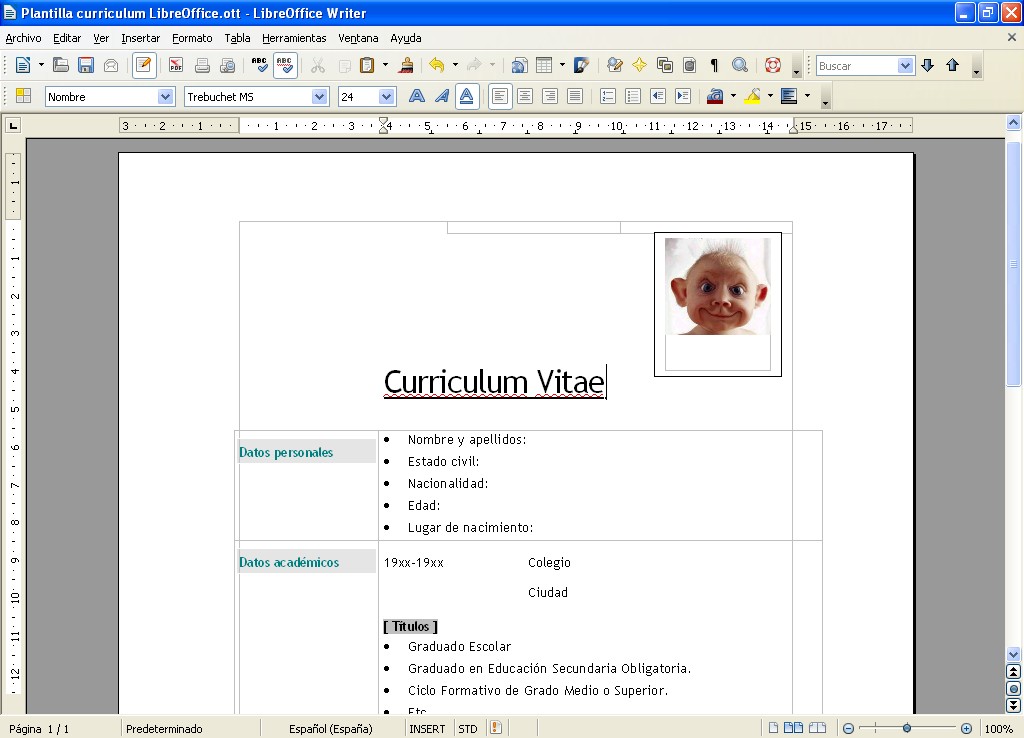The height and width of the screenshot is (738, 1024).
Task: Open the Insertar menu
Action: pos(140,39)
